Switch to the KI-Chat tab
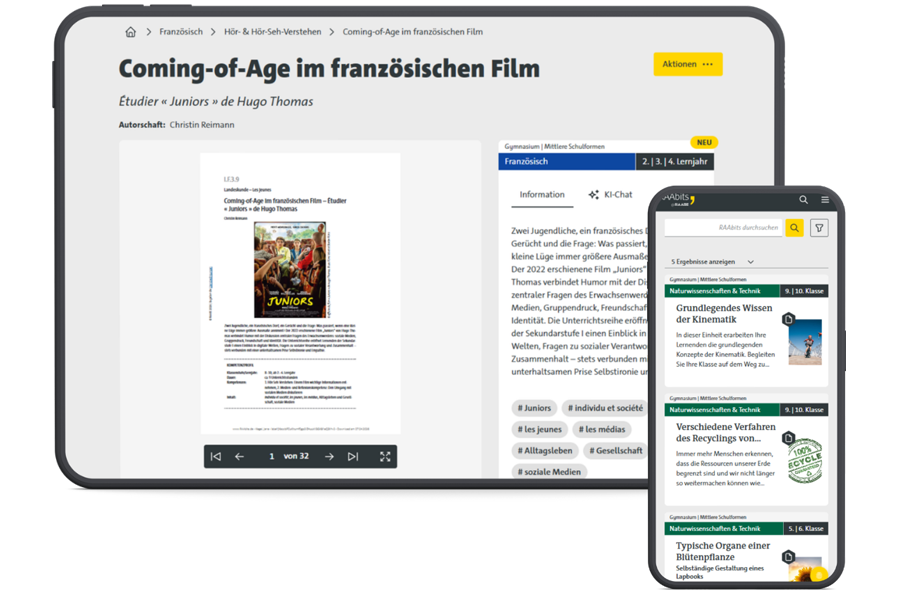 coord(611,195)
